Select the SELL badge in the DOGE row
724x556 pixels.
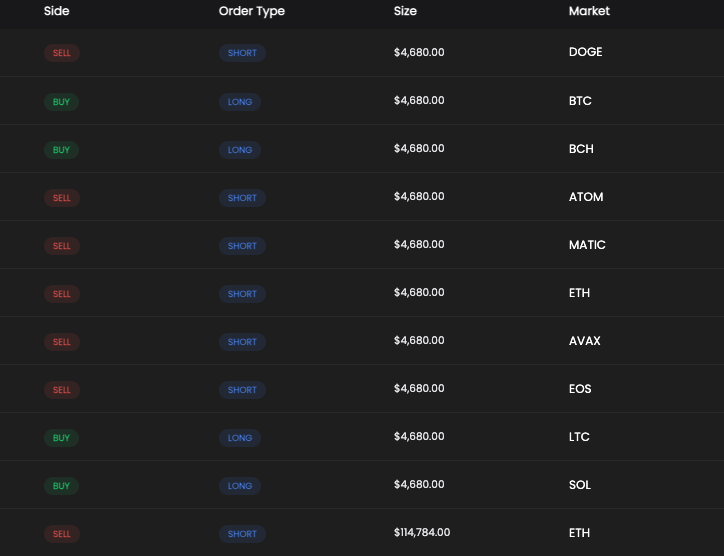click(x=62, y=53)
